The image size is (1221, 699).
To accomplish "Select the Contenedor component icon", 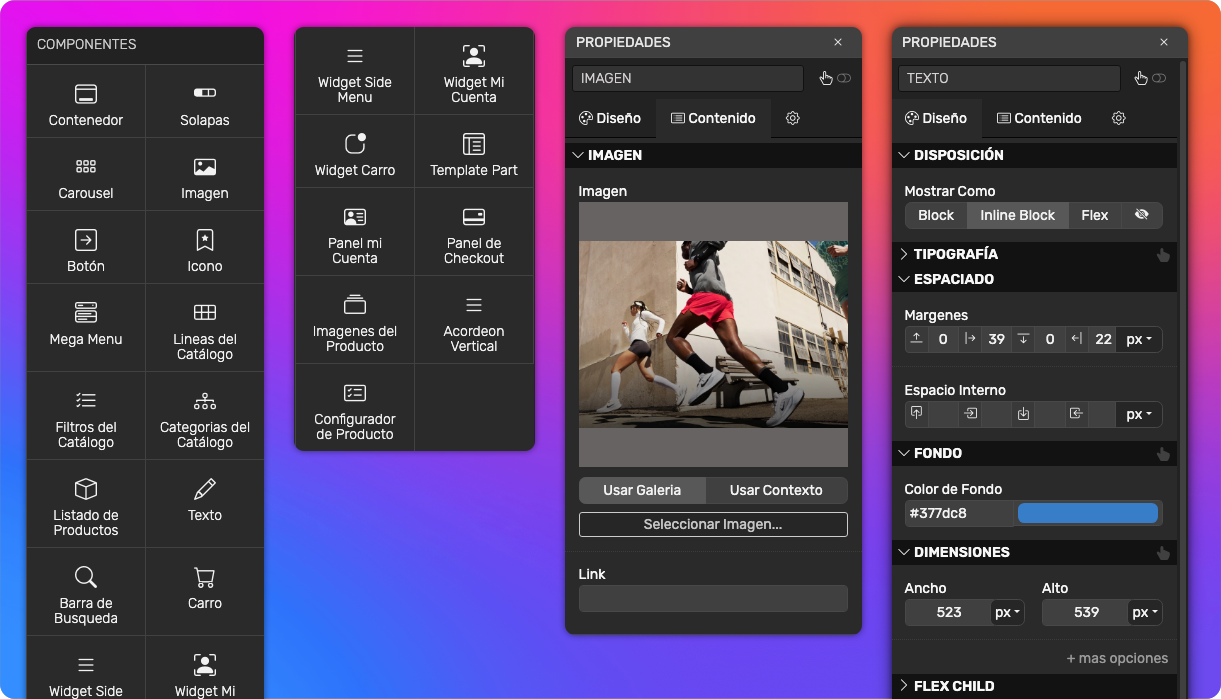I will 86,94.
